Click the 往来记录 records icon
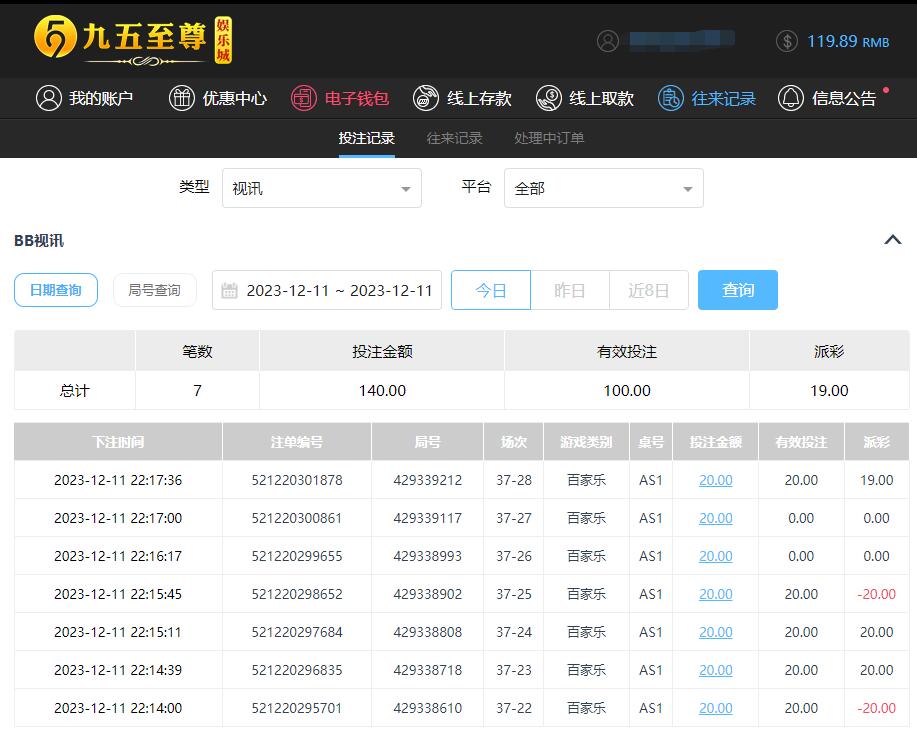Viewport: 917px width, 735px height. click(x=670, y=98)
